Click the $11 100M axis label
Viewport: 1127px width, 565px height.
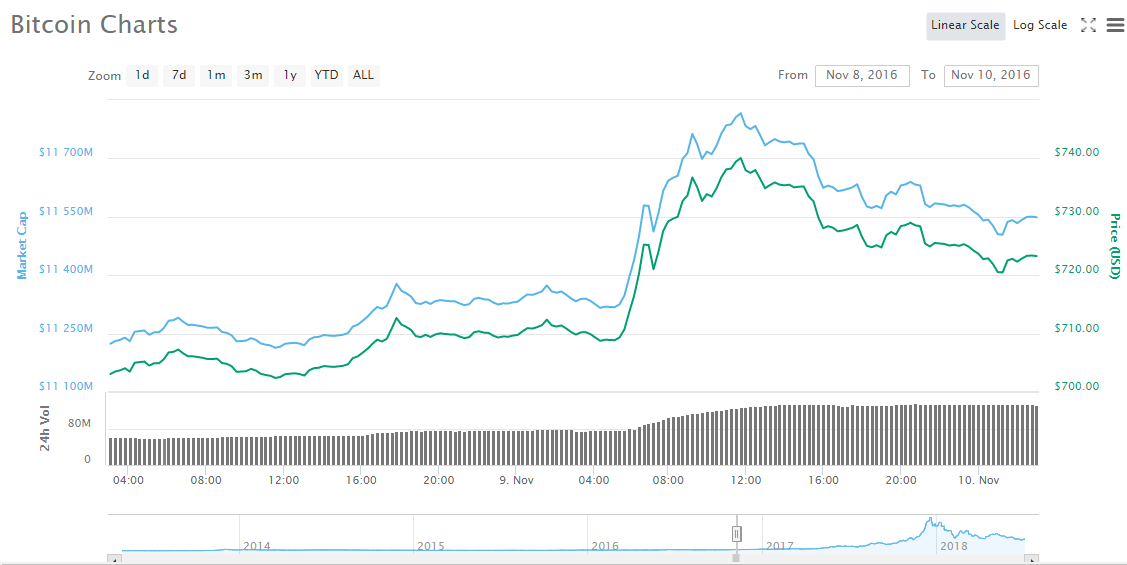[x=66, y=387]
